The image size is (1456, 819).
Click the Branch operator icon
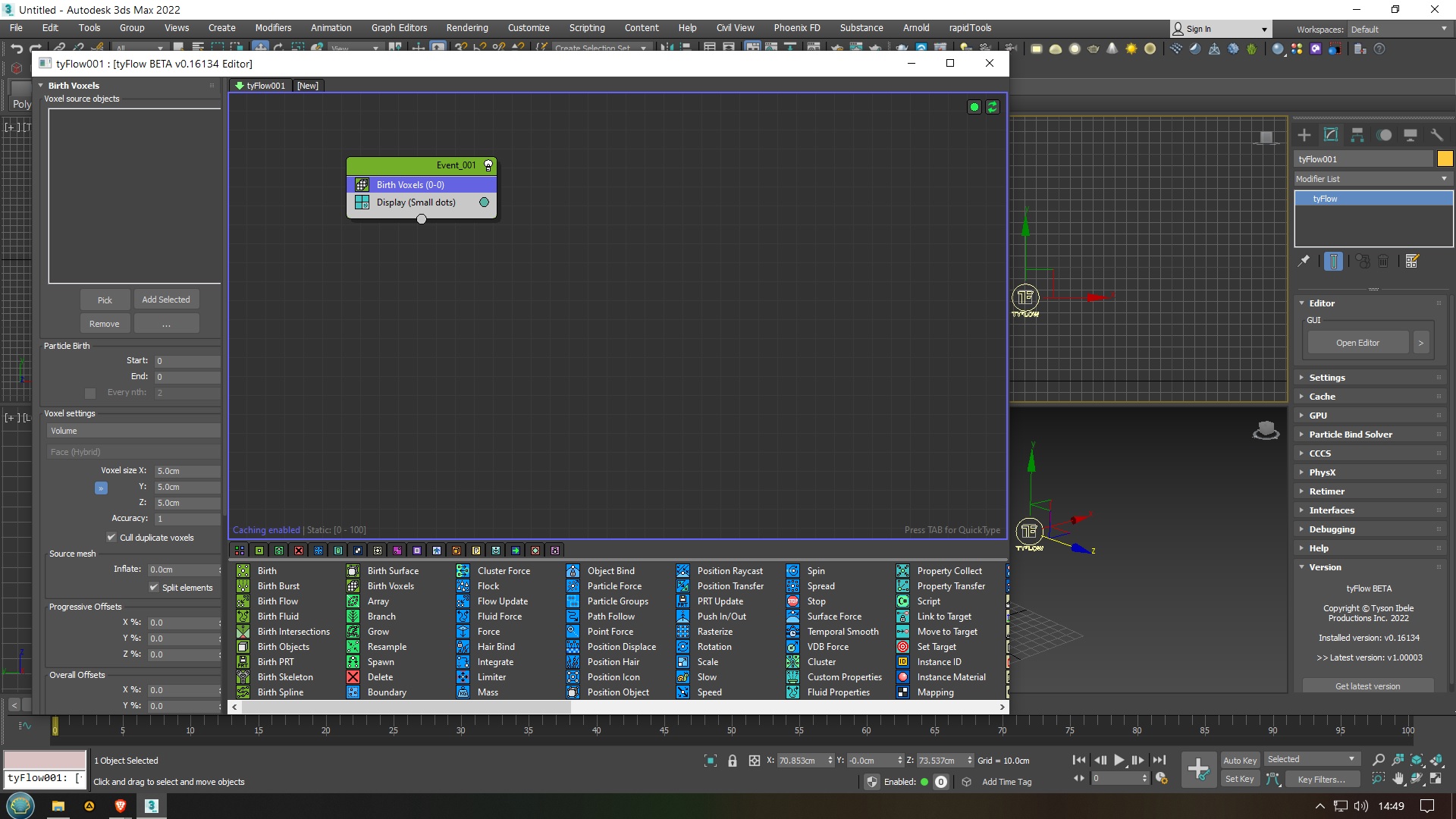coord(353,617)
